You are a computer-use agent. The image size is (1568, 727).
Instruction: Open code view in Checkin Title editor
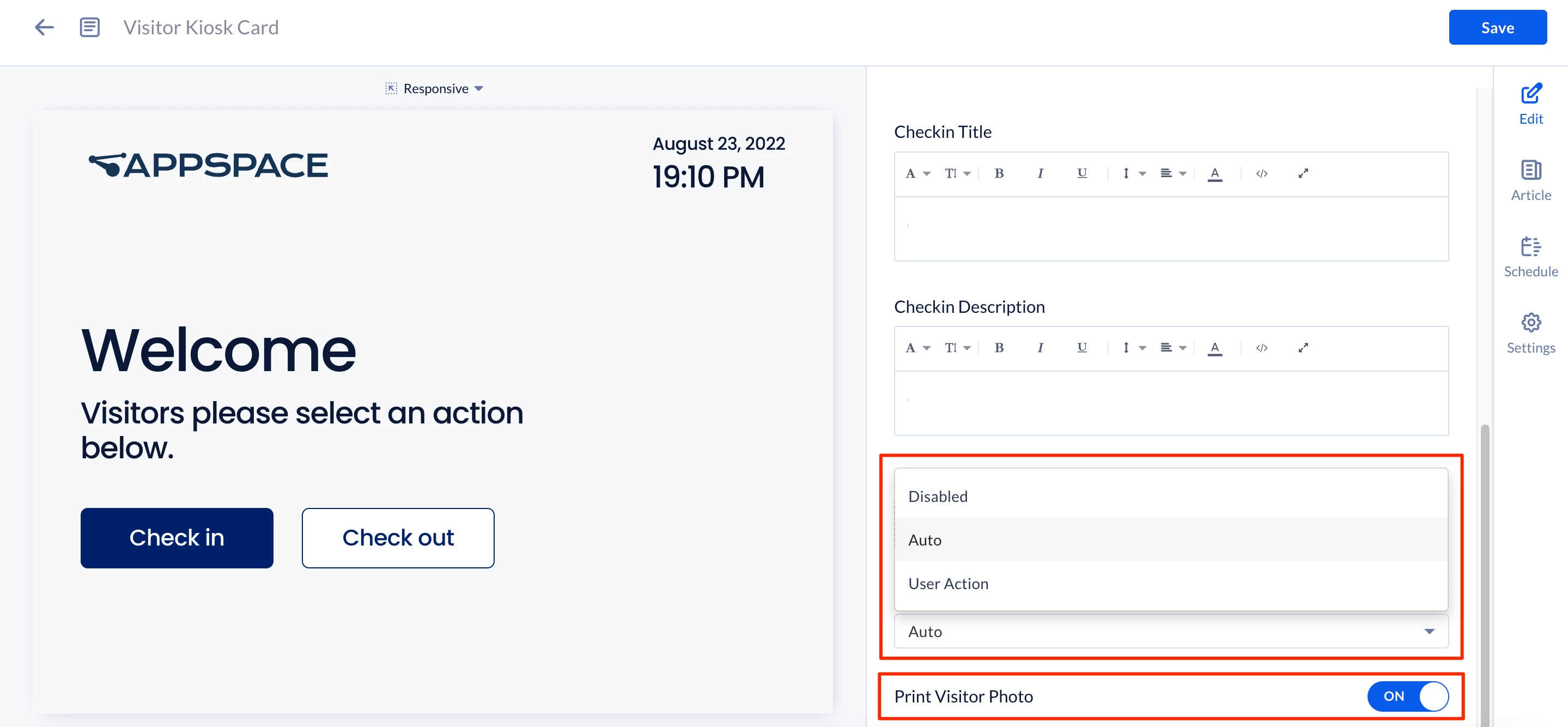[x=1261, y=173]
